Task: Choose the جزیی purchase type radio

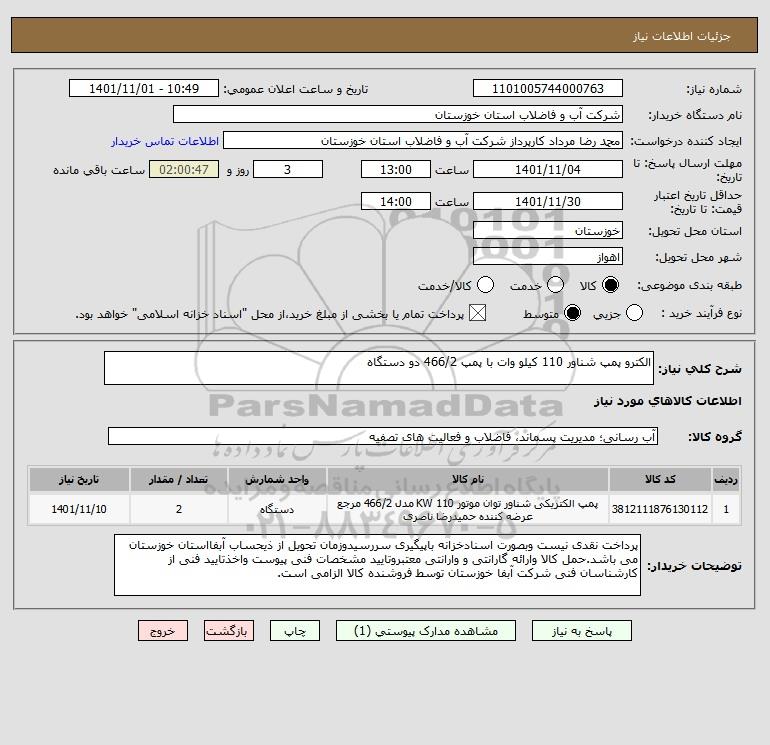Action: [x=634, y=313]
